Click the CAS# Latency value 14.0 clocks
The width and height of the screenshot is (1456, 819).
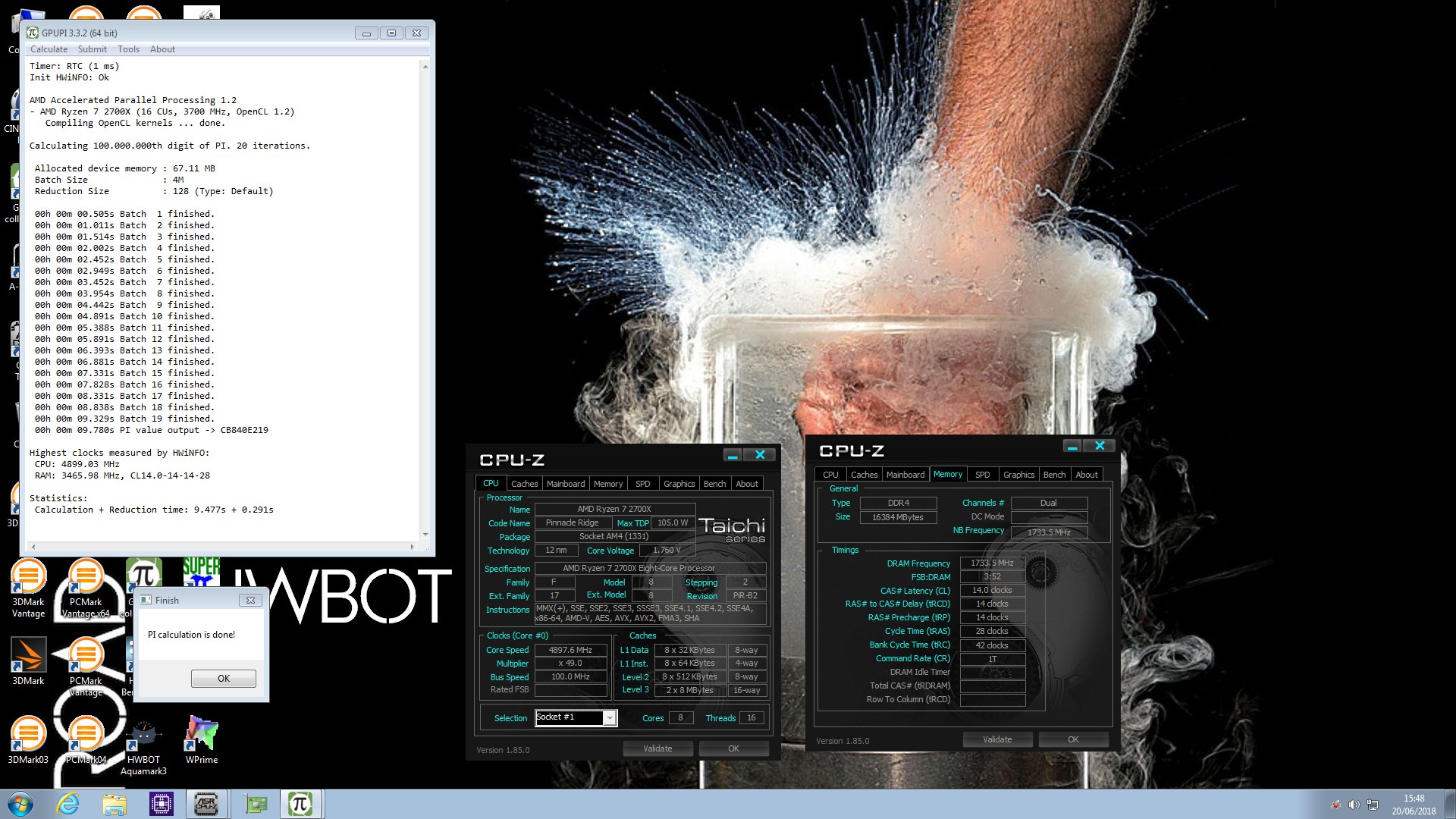pos(992,591)
